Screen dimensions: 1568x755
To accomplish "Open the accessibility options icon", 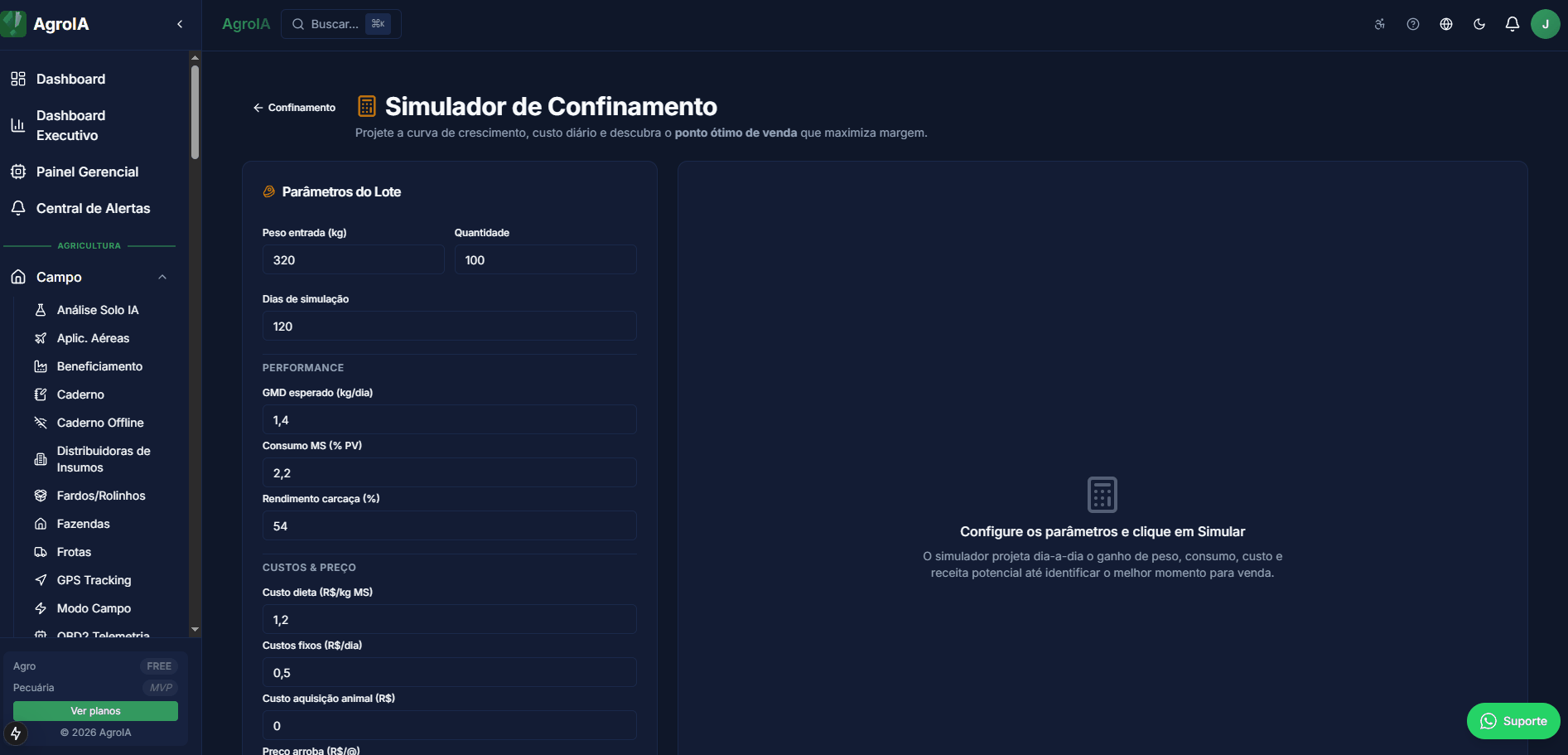I will click(x=1380, y=24).
